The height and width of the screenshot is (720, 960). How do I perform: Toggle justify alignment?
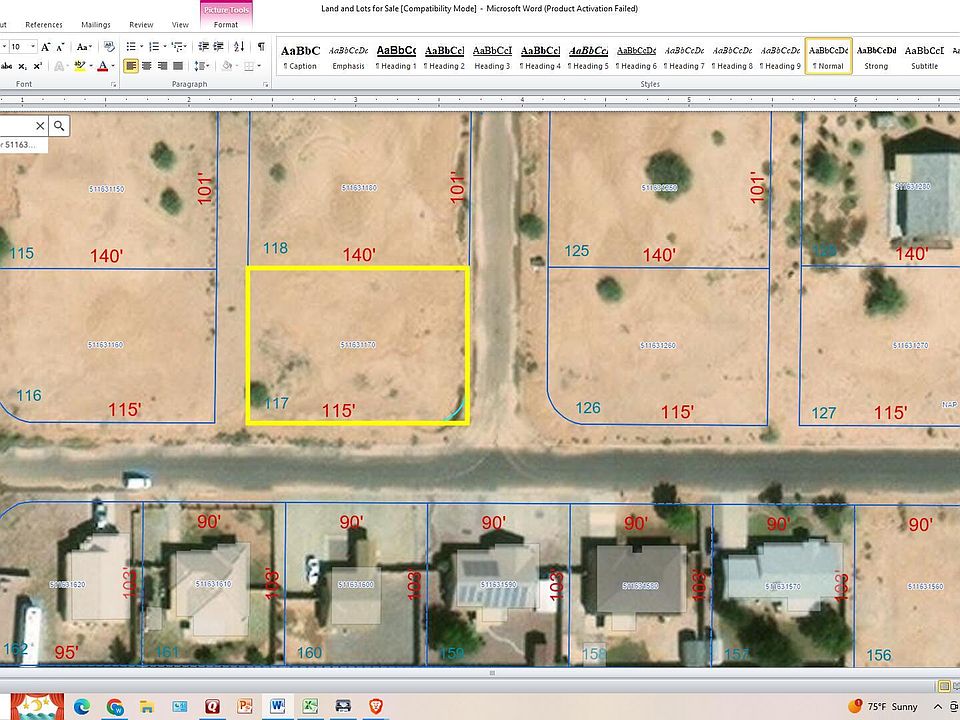[x=178, y=66]
